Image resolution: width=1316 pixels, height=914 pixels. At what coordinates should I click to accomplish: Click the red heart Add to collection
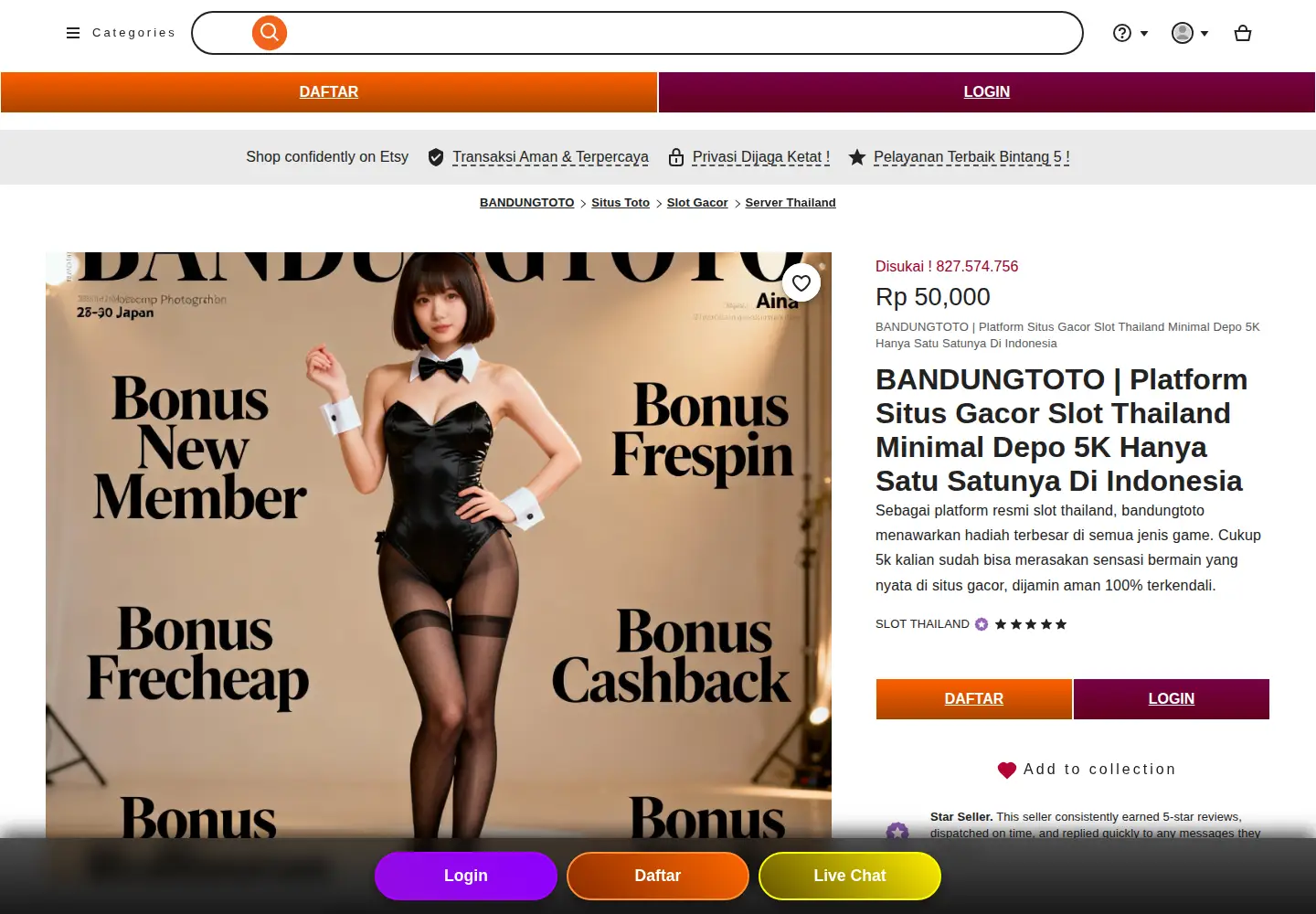pos(1007,771)
